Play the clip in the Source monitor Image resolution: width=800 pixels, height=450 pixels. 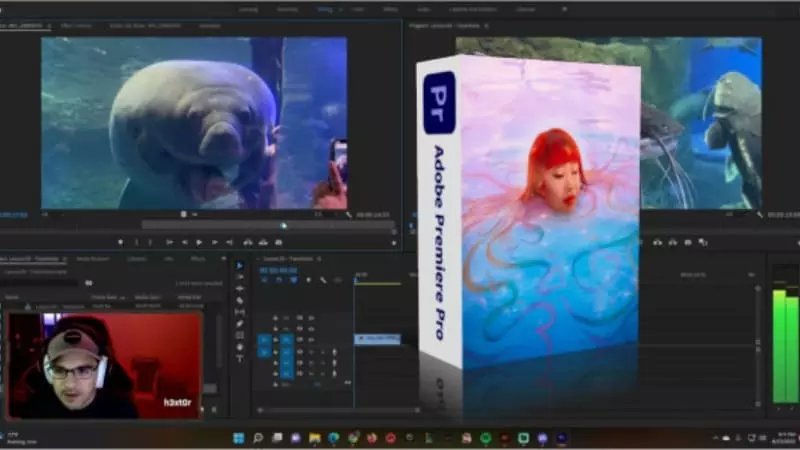click(x=199, y=243)
